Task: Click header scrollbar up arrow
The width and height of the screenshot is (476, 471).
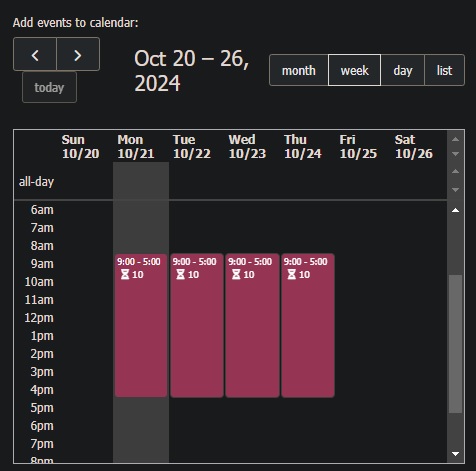Action: 455,139
